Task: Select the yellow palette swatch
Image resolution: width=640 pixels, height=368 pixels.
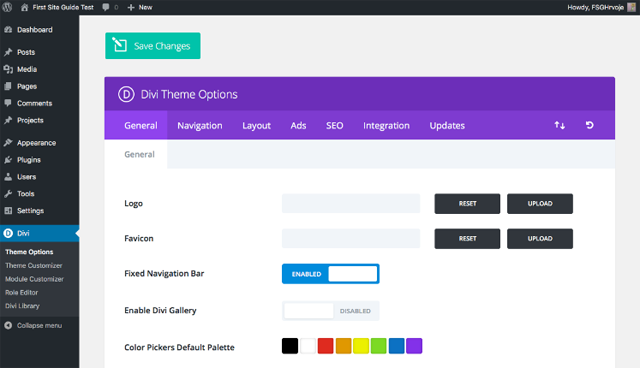Action: pos(361,346)
